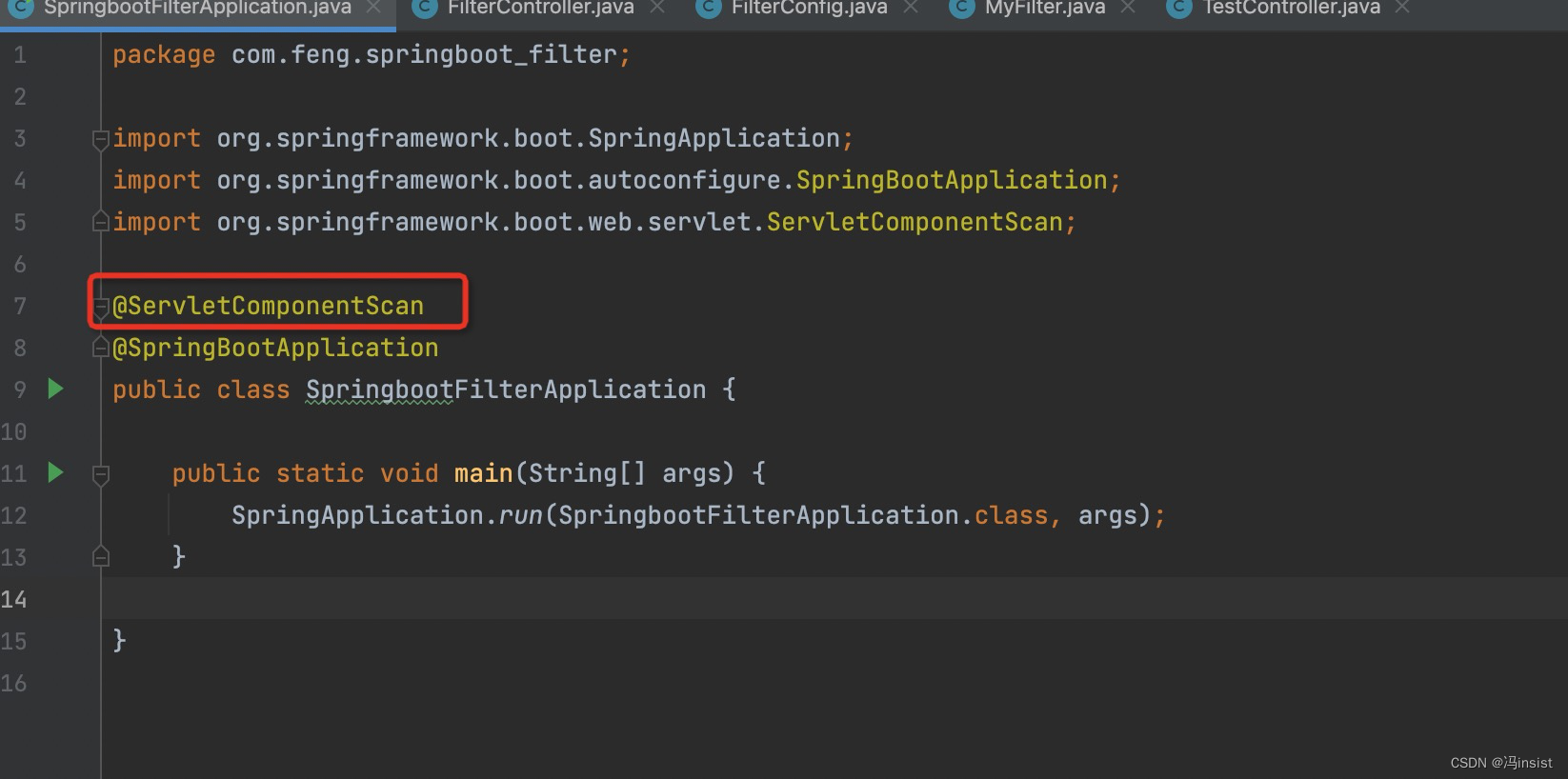1568x779 pixels.
Task: Click the String[] args parameter
Action: [x=632, y=473]
